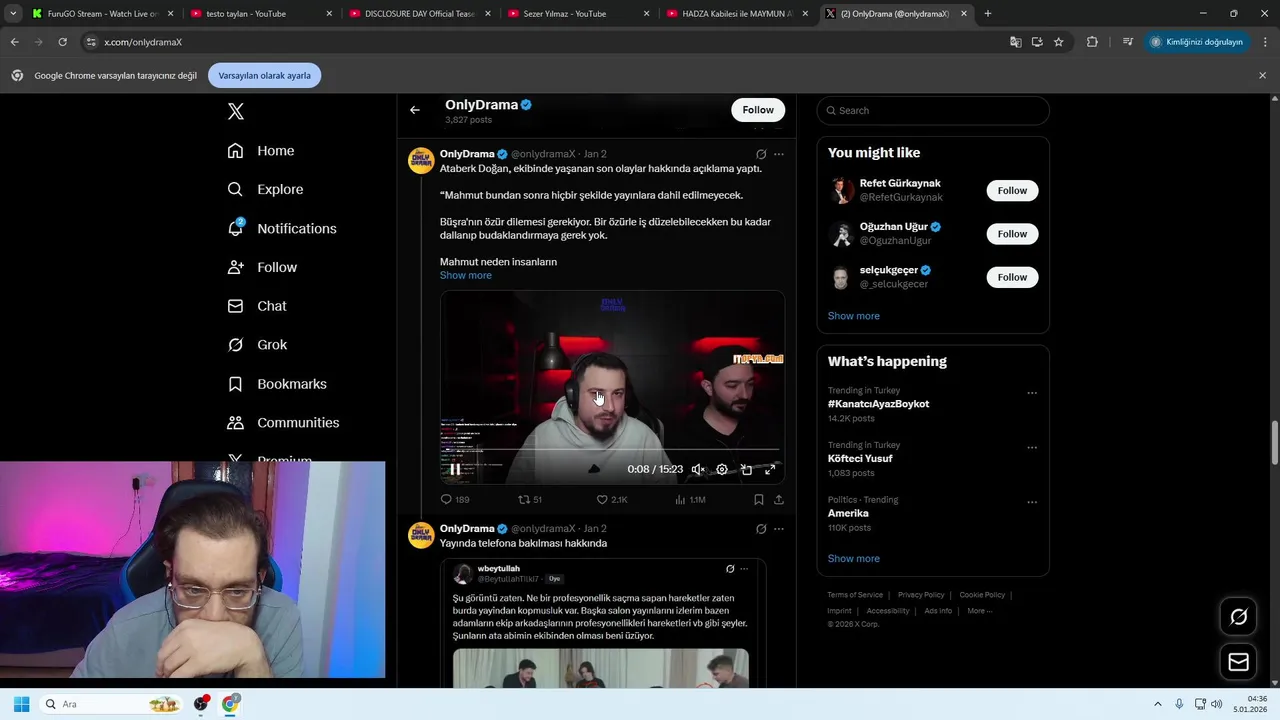
Task: Go to Home in the sidebar
Action: [x=261, y=151]
